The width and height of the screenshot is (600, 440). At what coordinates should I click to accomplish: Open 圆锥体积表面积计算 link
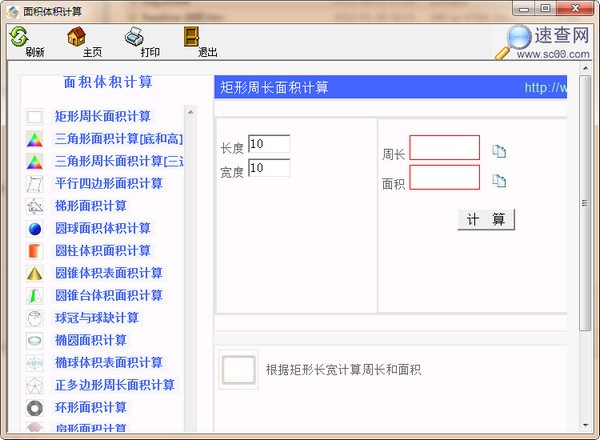tap(109, 273)
